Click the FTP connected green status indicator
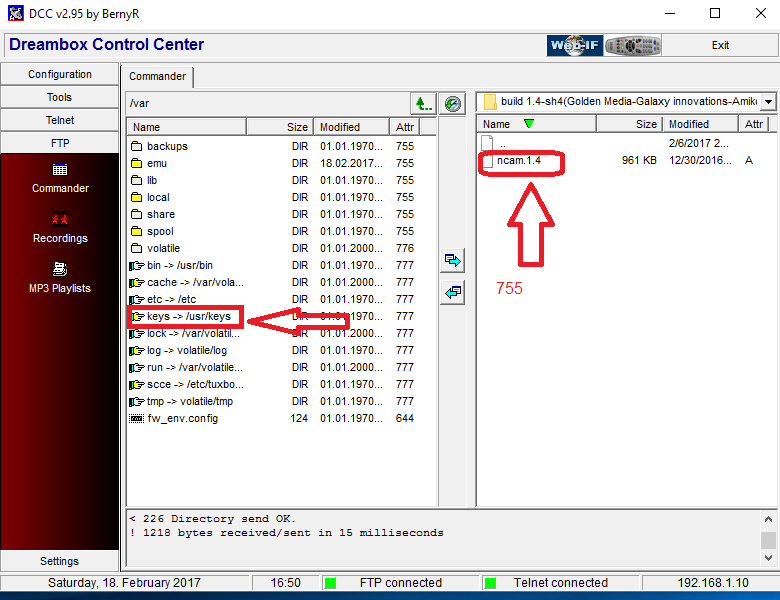The width and height of the screenshot is (780, 600). click(330, 583)
